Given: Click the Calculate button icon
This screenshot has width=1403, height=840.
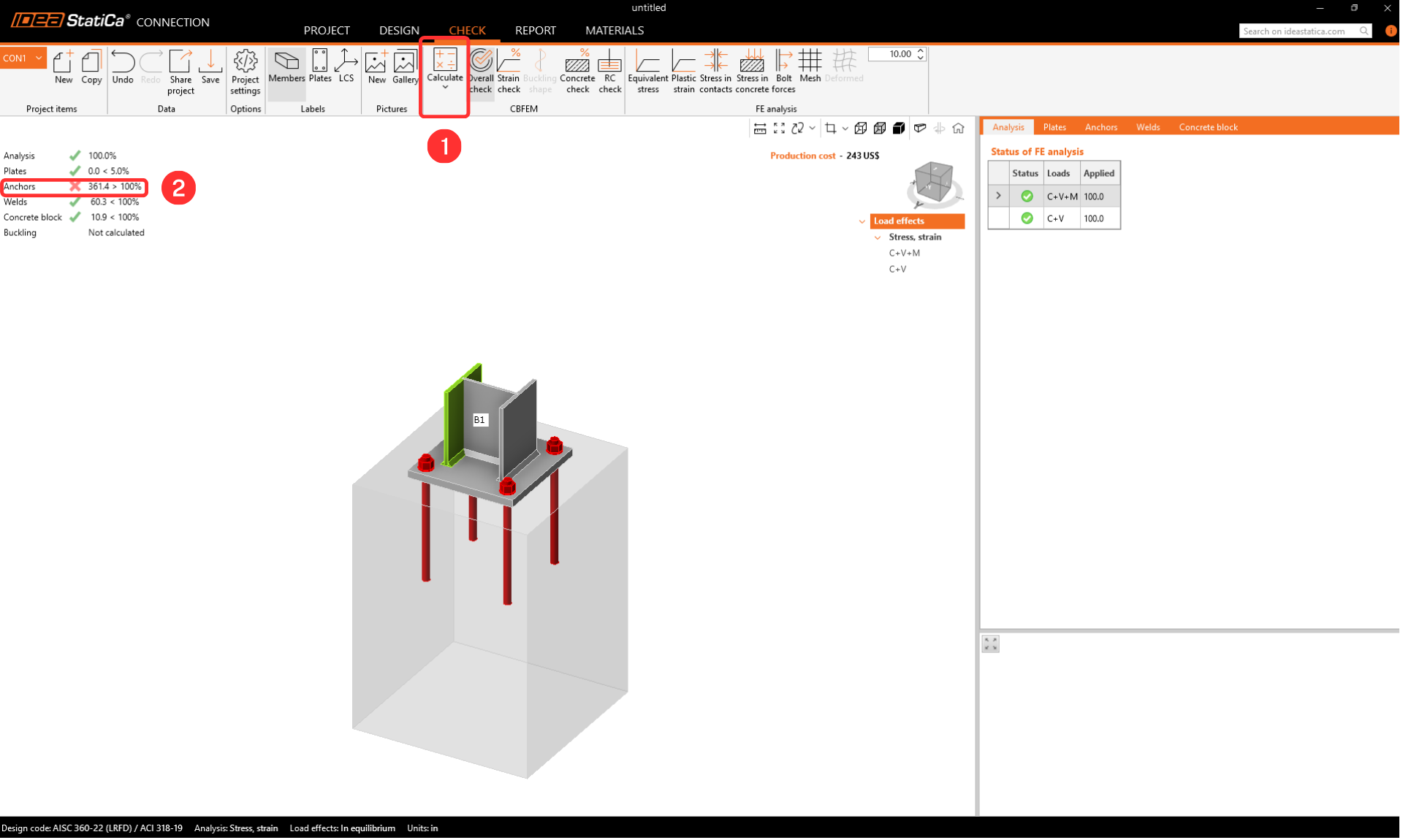Looking at the screenshot, I should click(x=444, y=62).
